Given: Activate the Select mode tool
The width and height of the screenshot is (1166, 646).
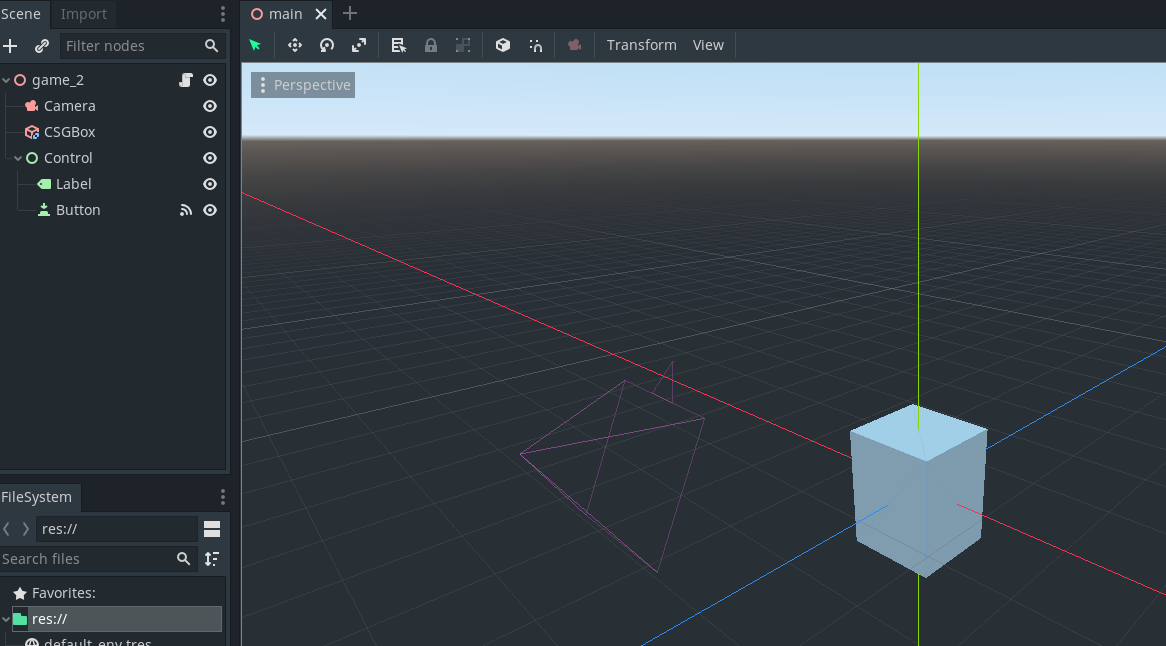Looking at the screenshot, I should click(255, 45).
